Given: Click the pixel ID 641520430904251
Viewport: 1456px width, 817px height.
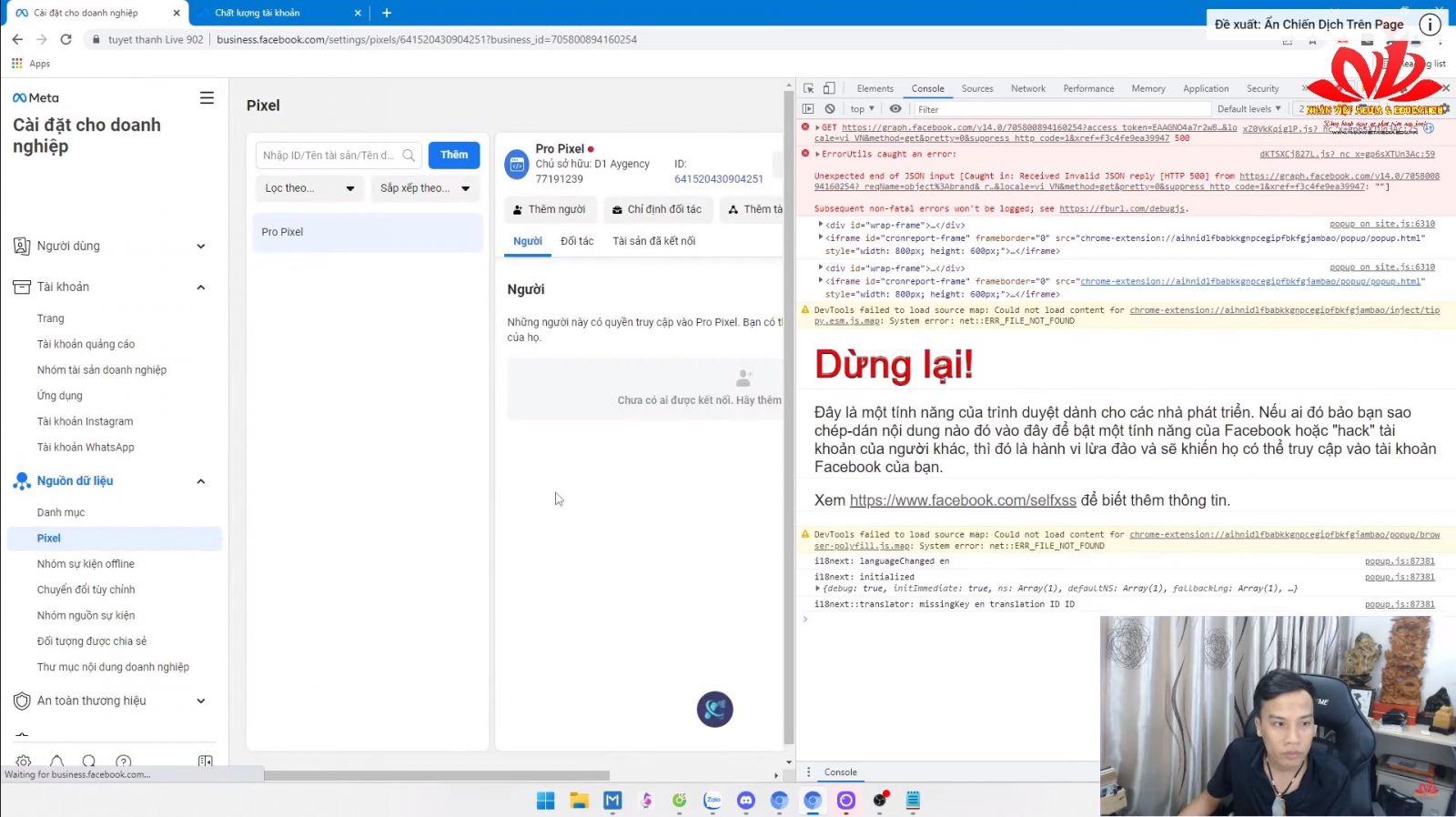Looking at the screenshot, I should pos(718,179).
